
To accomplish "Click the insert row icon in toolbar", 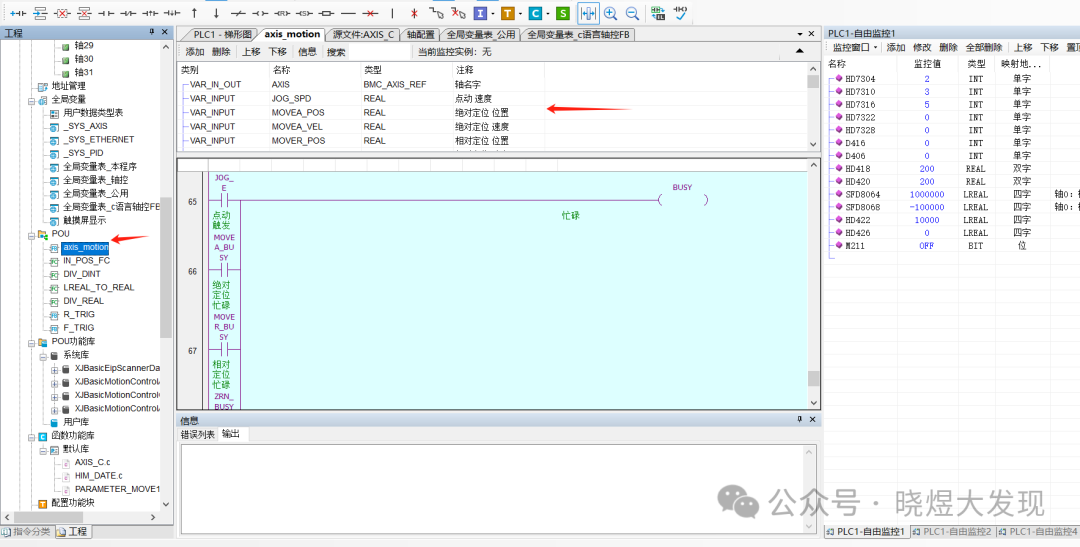I will [40, 13].
